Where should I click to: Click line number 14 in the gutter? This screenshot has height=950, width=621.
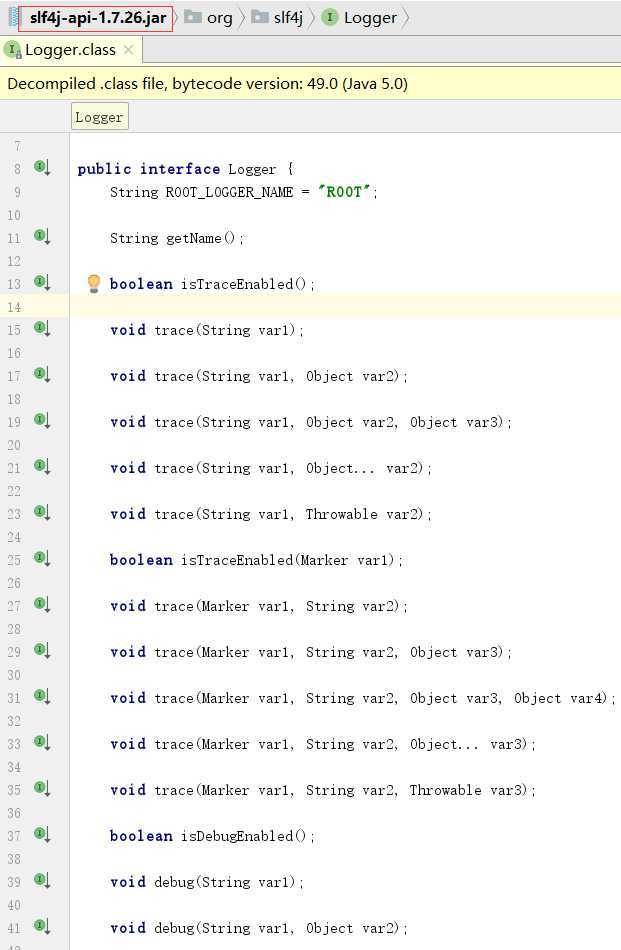[14, 307]
